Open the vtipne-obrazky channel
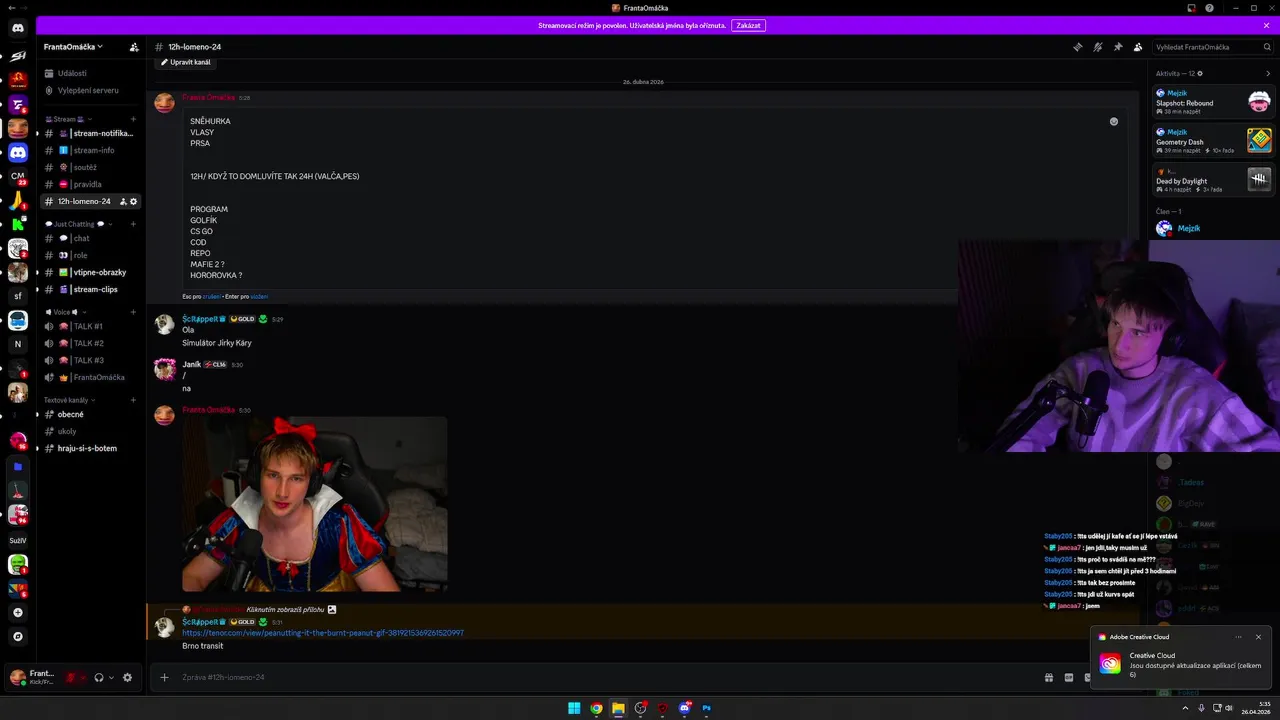 click(x=92, y=272)
